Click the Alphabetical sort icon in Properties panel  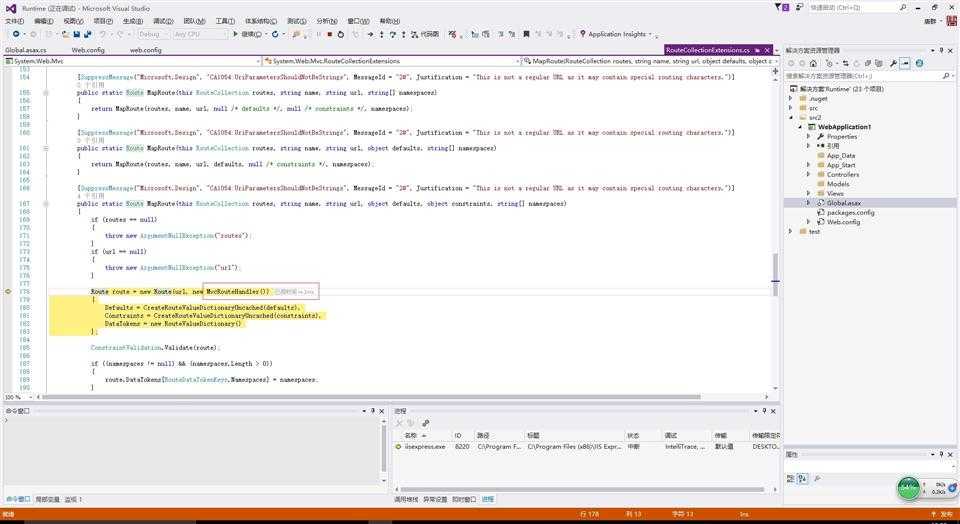click(x=802, y=479)
